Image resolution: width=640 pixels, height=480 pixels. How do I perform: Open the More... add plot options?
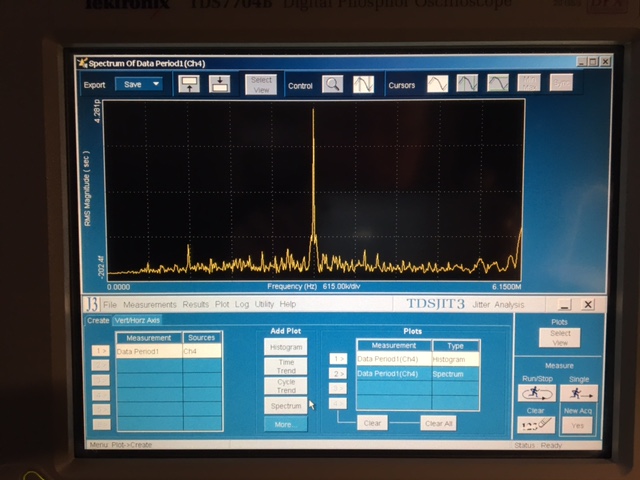(x=286, y=424)
